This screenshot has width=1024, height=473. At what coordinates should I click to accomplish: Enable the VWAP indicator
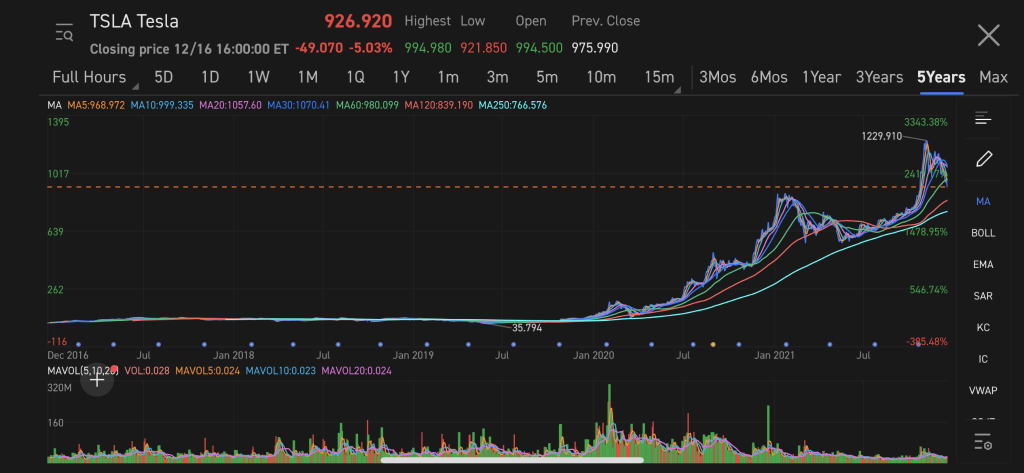[x=983, y=391]
